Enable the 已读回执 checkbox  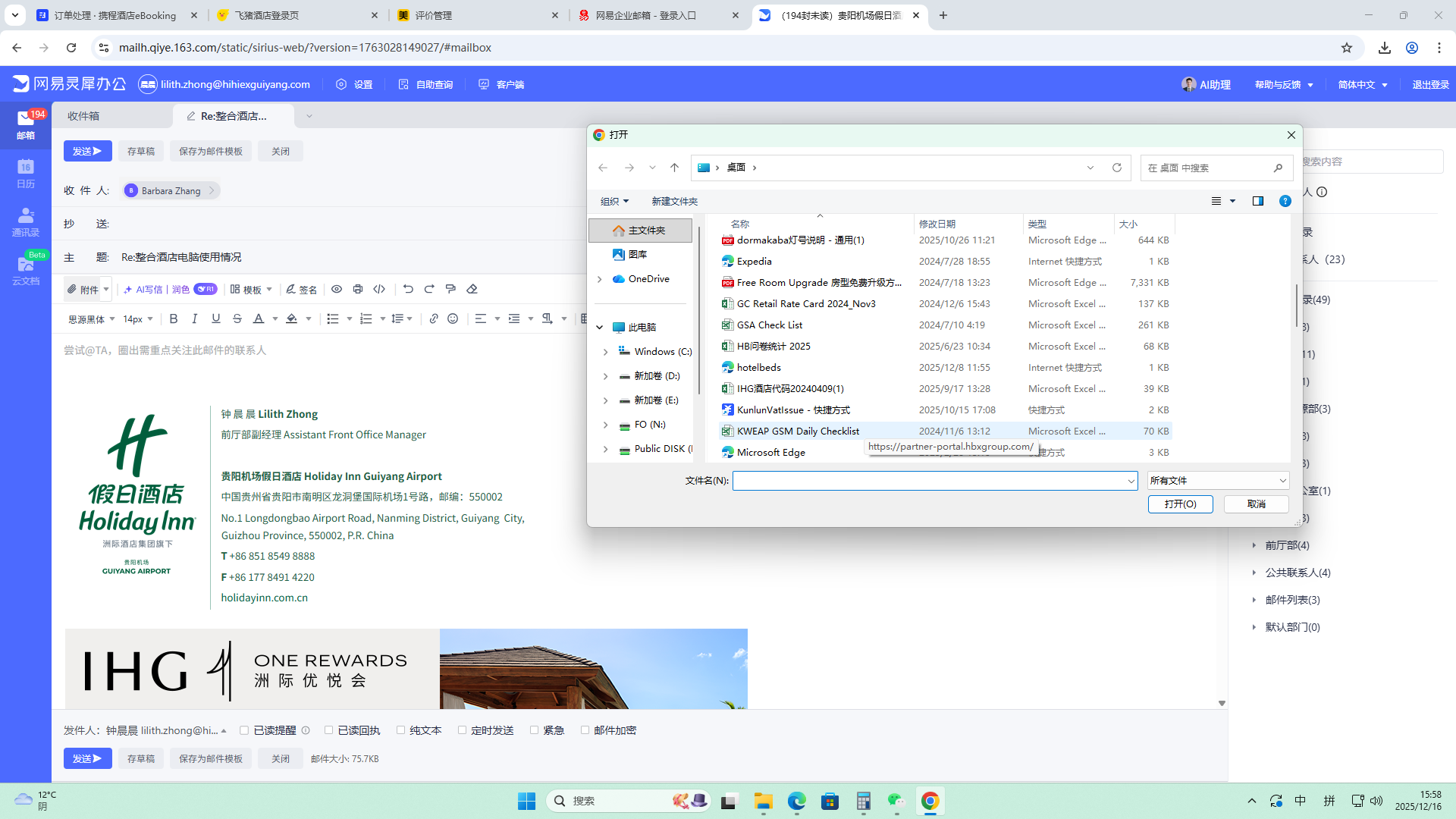[329, 730]
